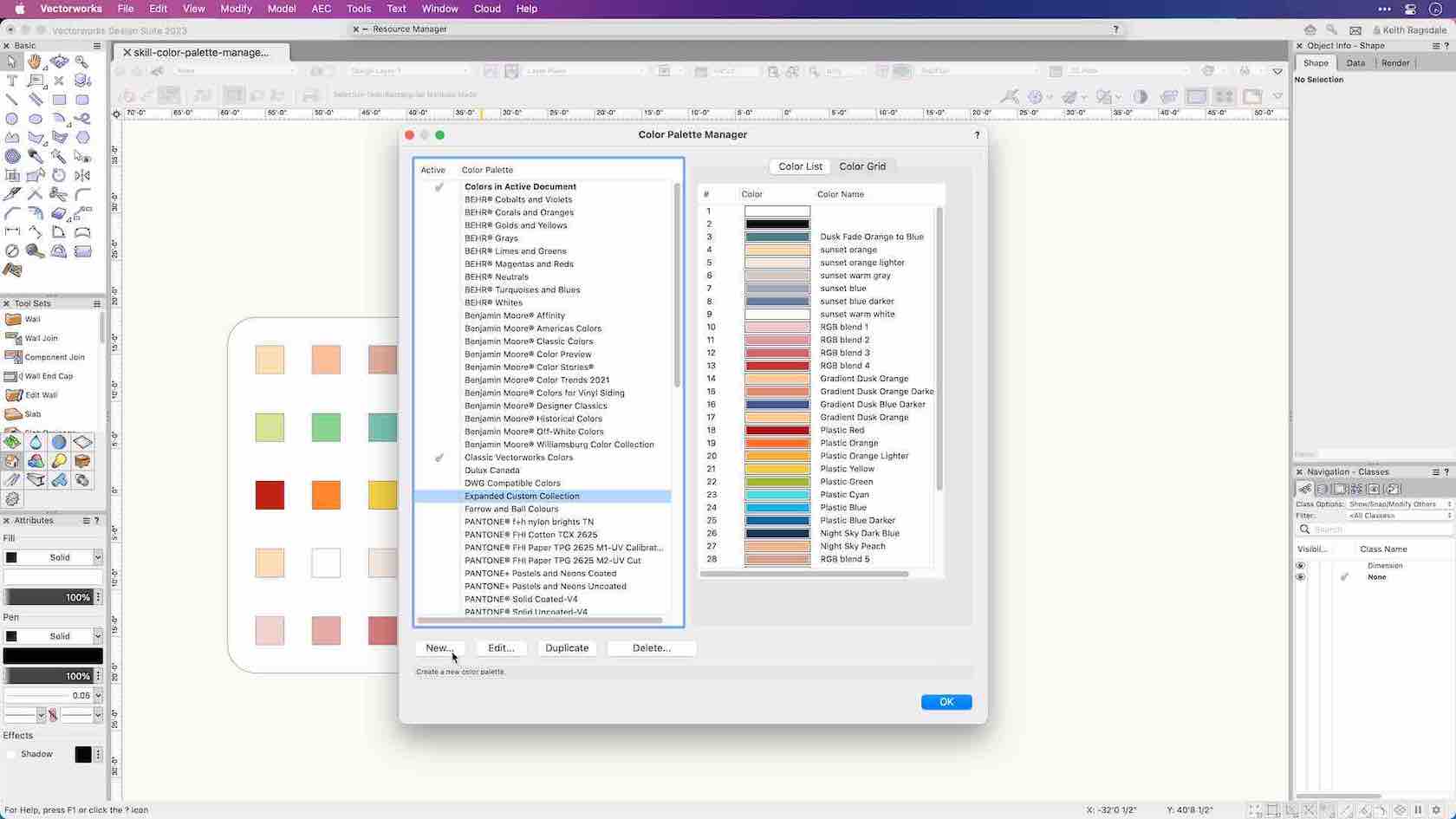Select the Circle tool
Viewport: 1456px width, 819px height.
tap(11, 119)
